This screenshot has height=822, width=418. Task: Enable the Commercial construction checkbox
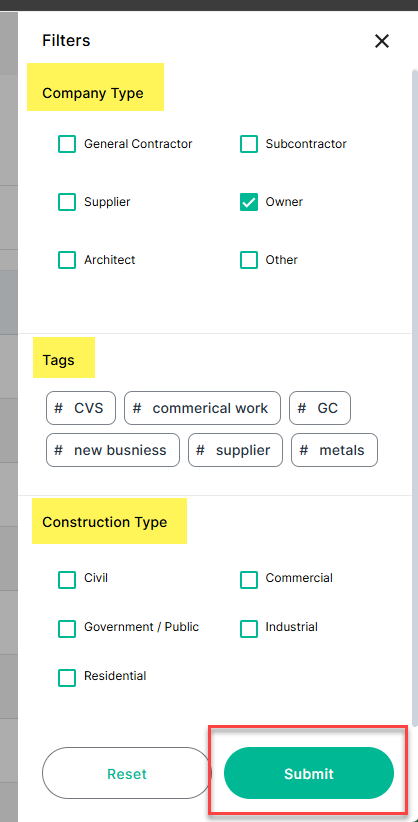coord(249,580)
